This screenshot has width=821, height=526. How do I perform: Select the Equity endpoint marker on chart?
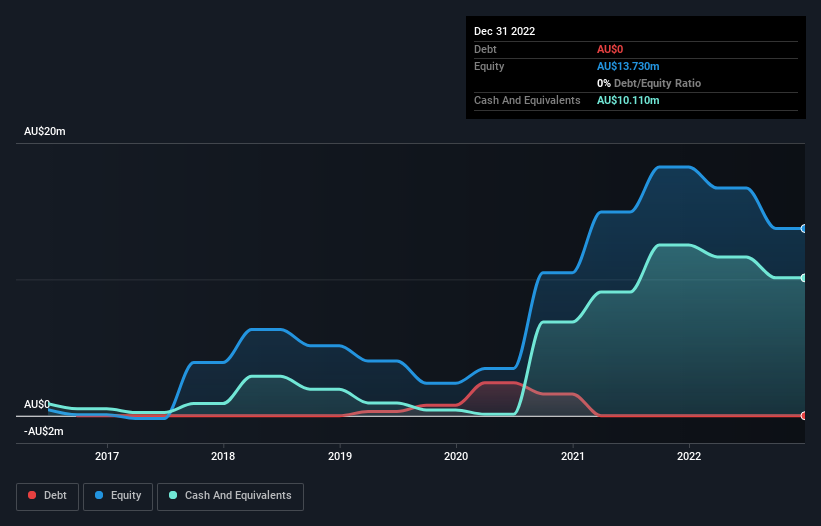804,229
